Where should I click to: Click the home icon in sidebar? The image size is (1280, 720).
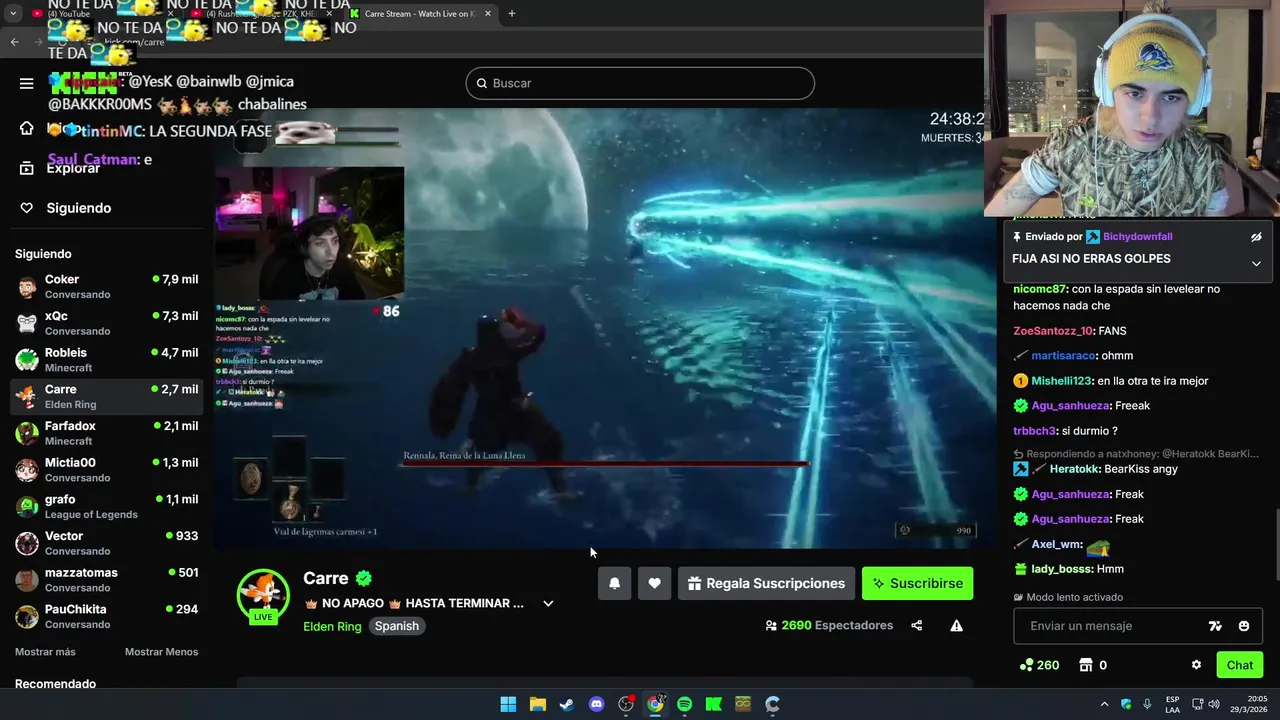tap(27, 128)
